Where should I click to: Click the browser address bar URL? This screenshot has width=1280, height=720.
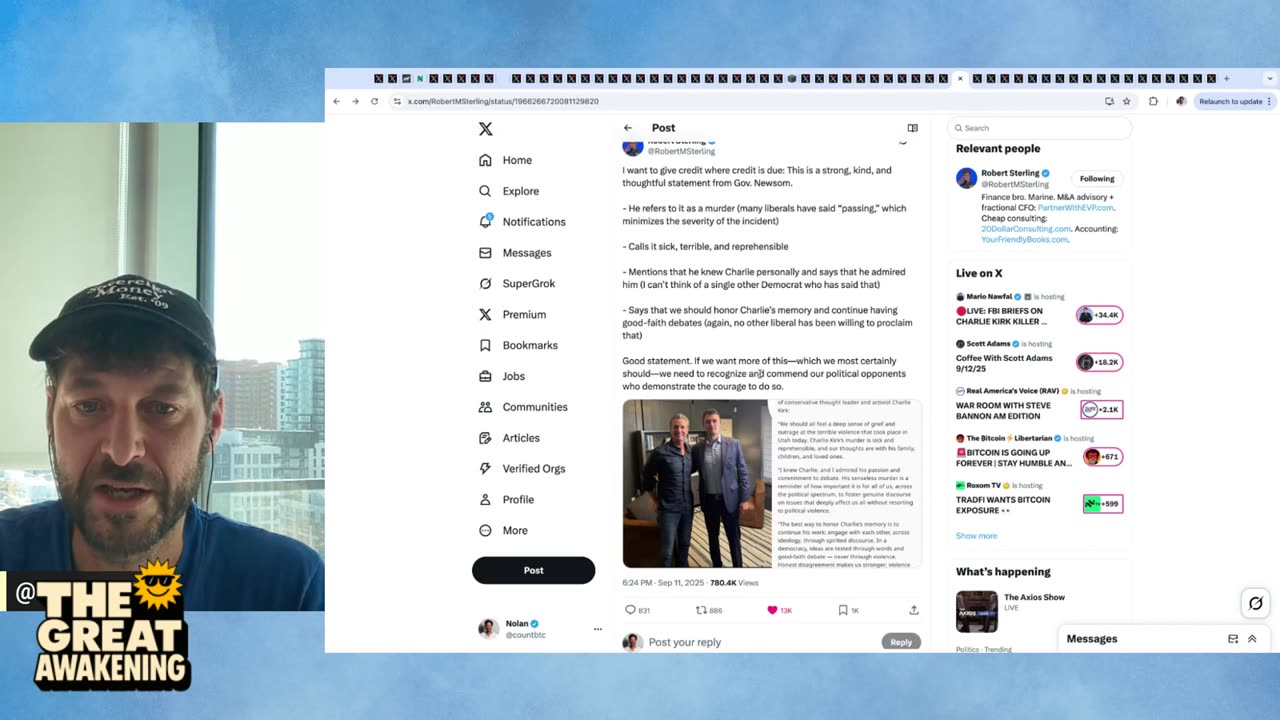[503, 101]
